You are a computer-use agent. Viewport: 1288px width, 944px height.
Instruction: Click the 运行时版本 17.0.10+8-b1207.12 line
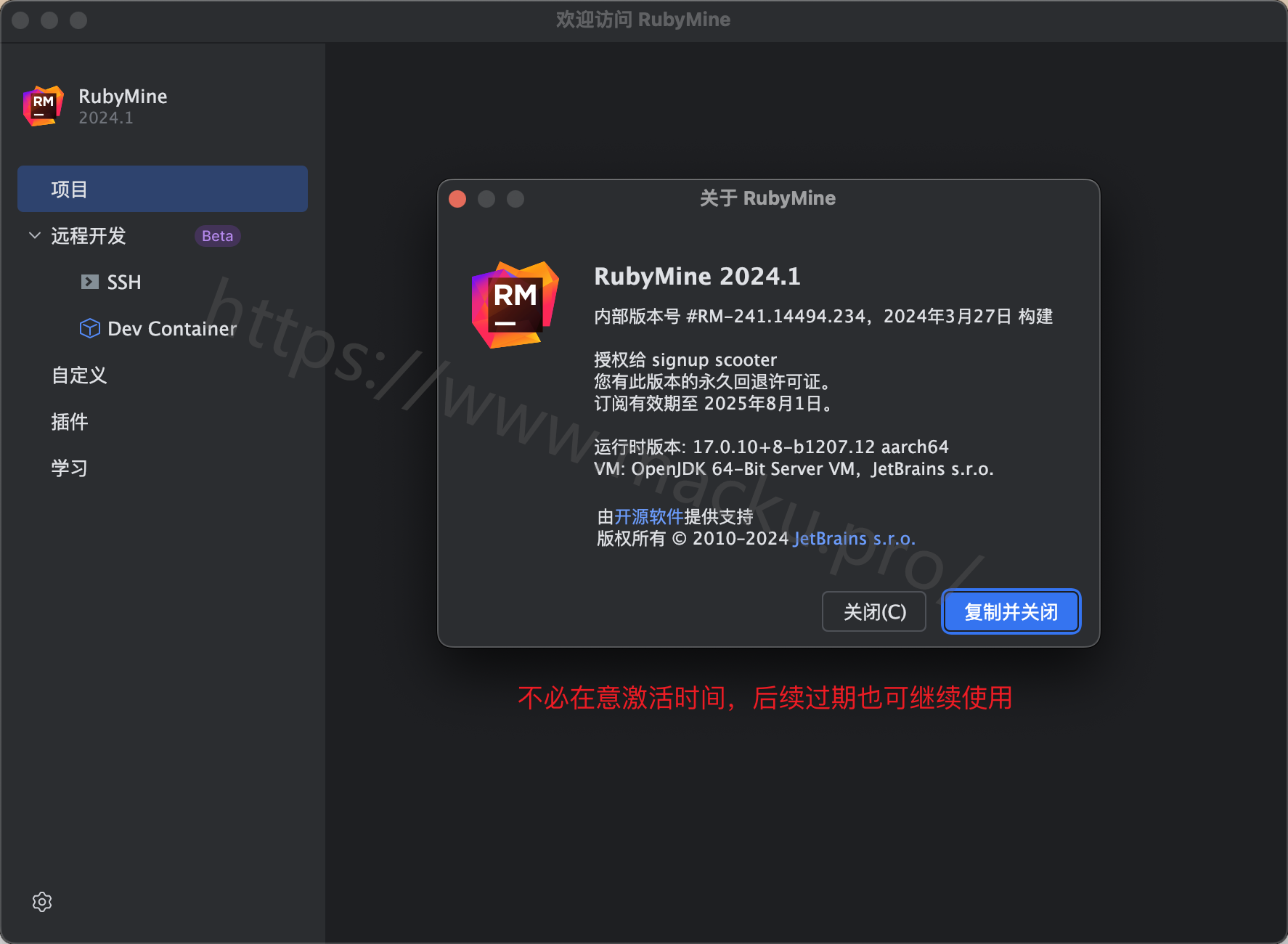[x=772, y=447]
